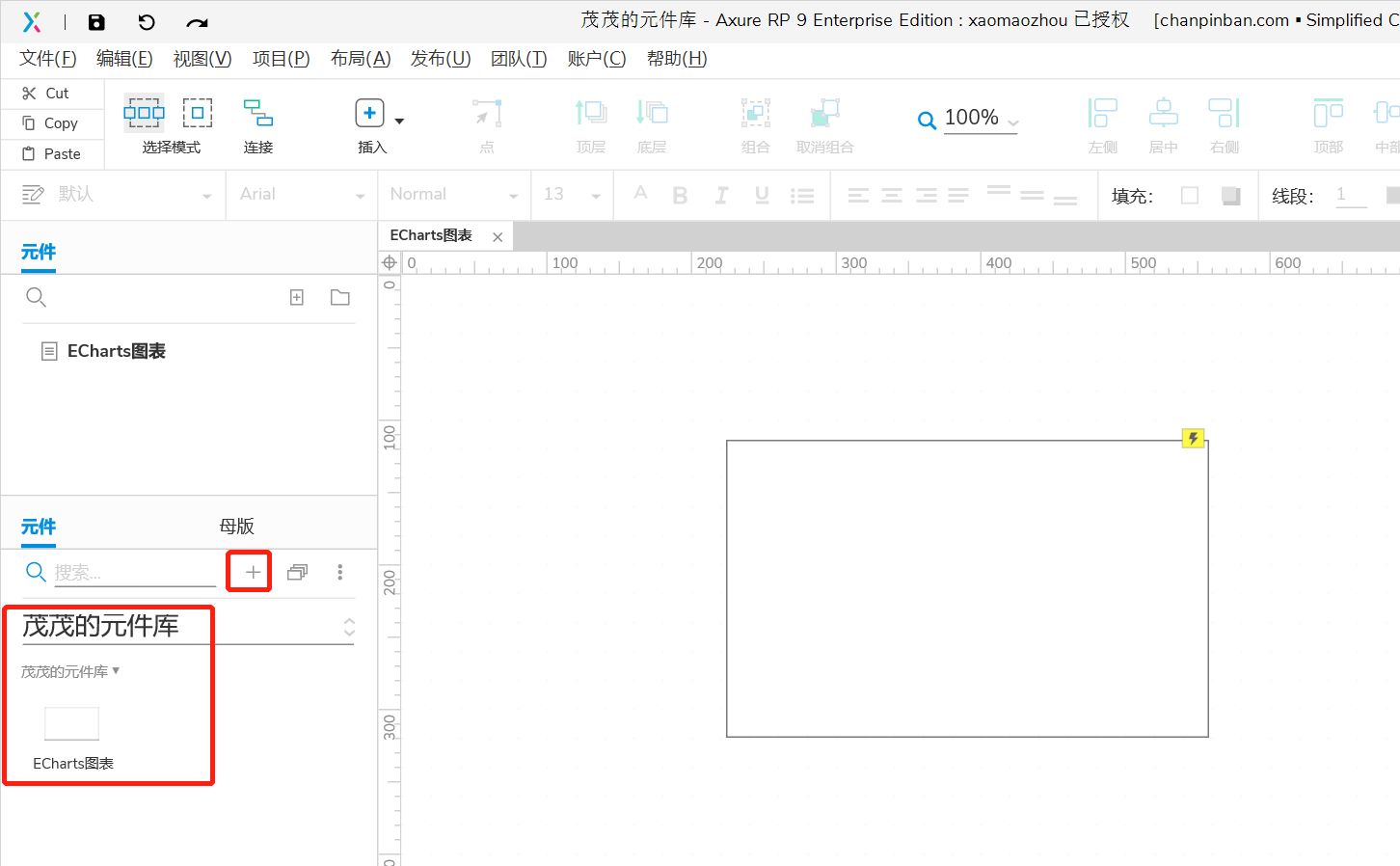Viewport: 1400px width, 866px height.
Task: Open the 文件(F) menu
Action: click(x=48, y=59)
